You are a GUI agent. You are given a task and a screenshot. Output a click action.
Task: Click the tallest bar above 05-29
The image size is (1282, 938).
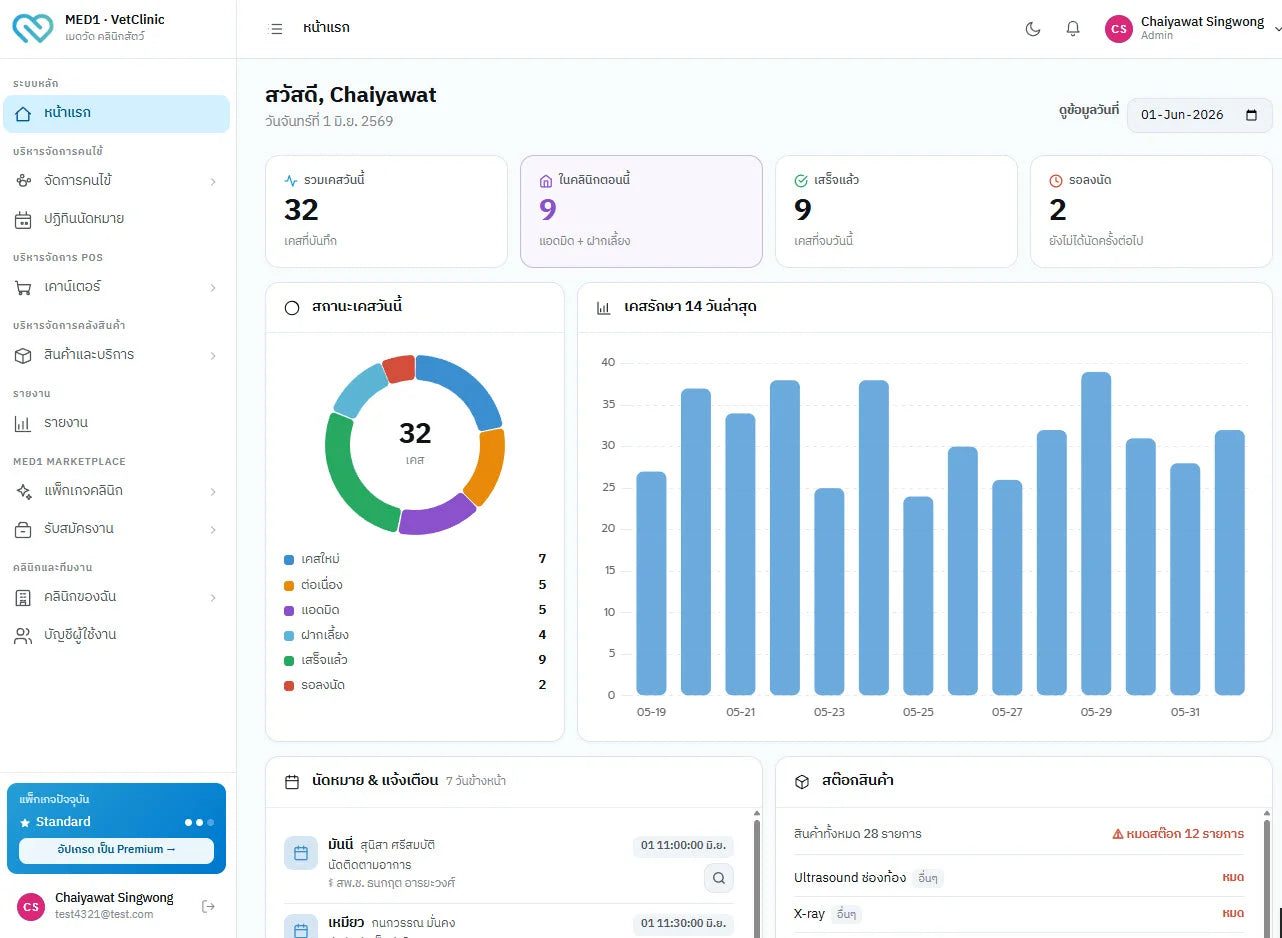(x=1096, y=534)
